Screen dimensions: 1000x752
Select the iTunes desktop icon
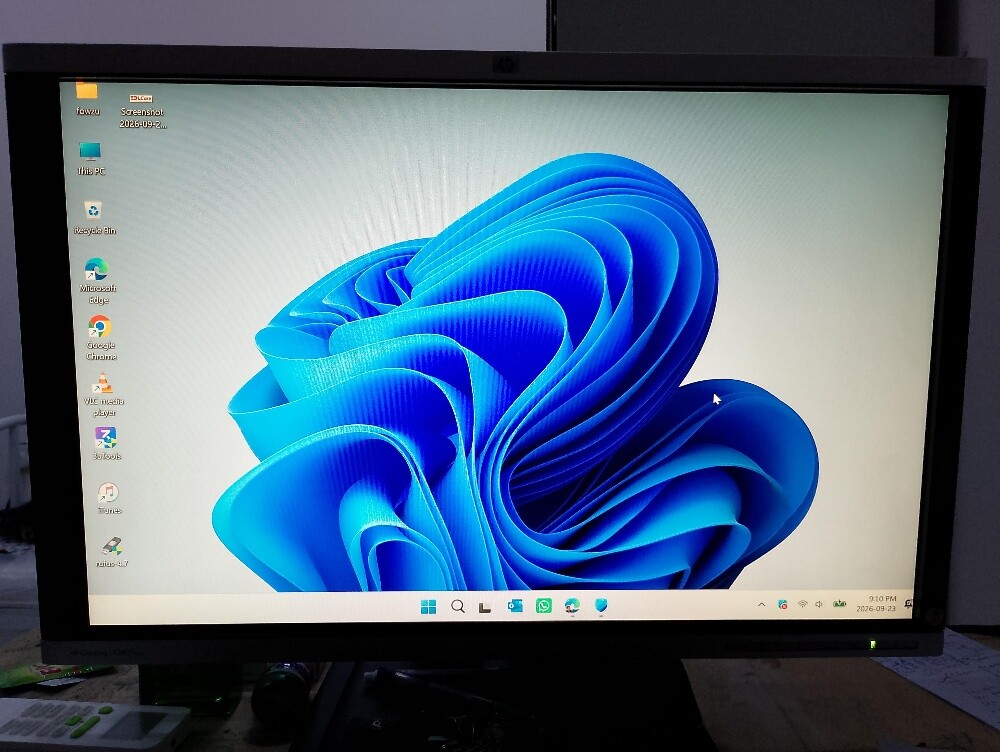(108, 492)
